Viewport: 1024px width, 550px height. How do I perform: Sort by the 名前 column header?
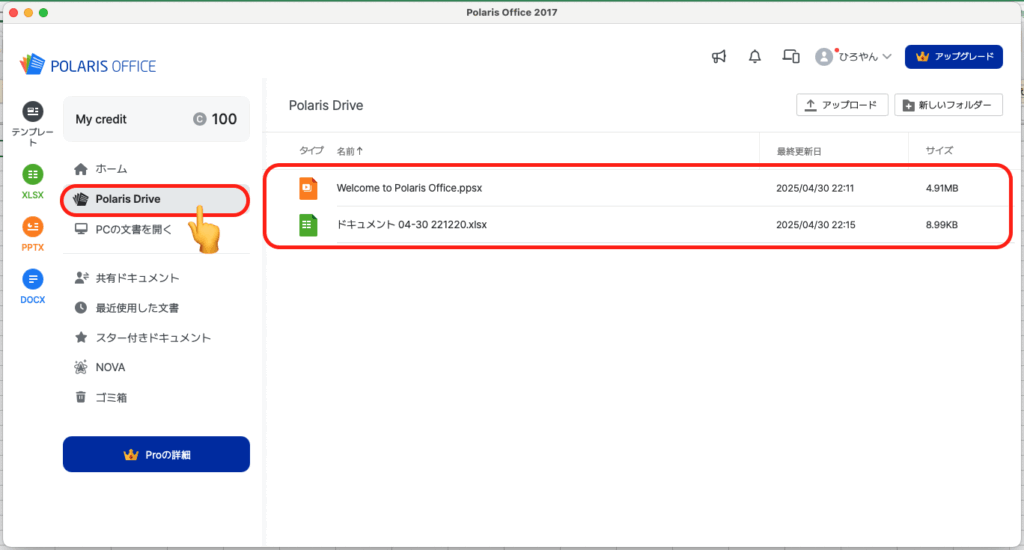point(349,151)
